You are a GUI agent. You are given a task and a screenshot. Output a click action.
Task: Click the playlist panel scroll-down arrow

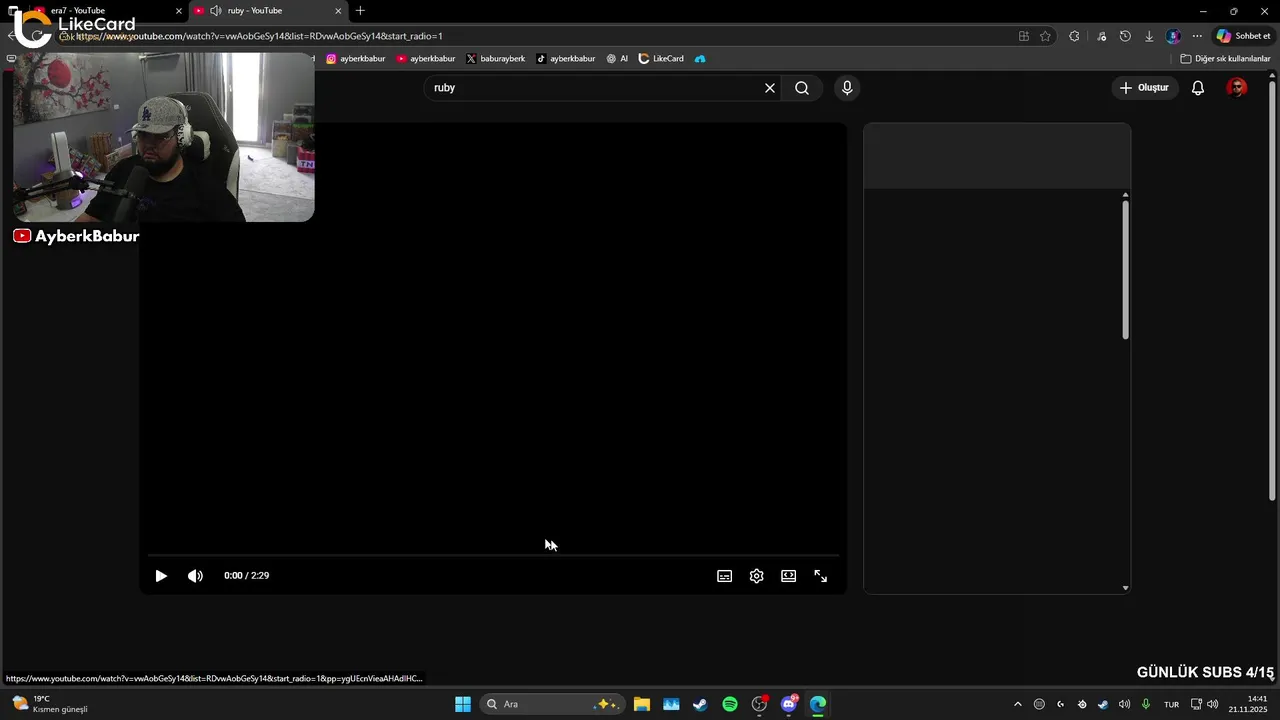coord(1125,588)
